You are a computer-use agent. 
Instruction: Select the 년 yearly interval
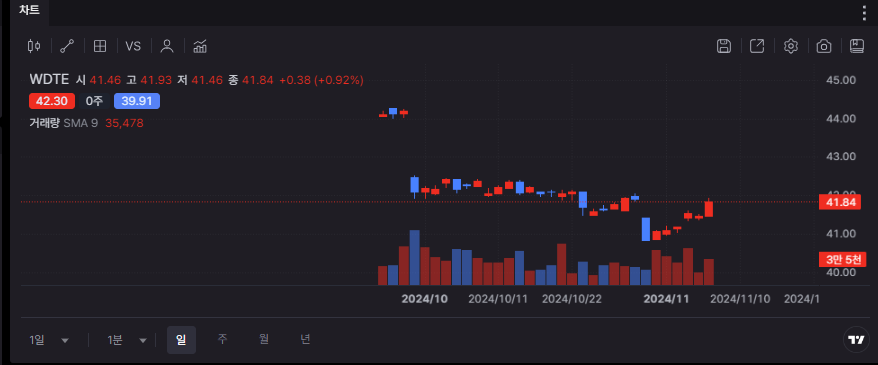[305, 339]
